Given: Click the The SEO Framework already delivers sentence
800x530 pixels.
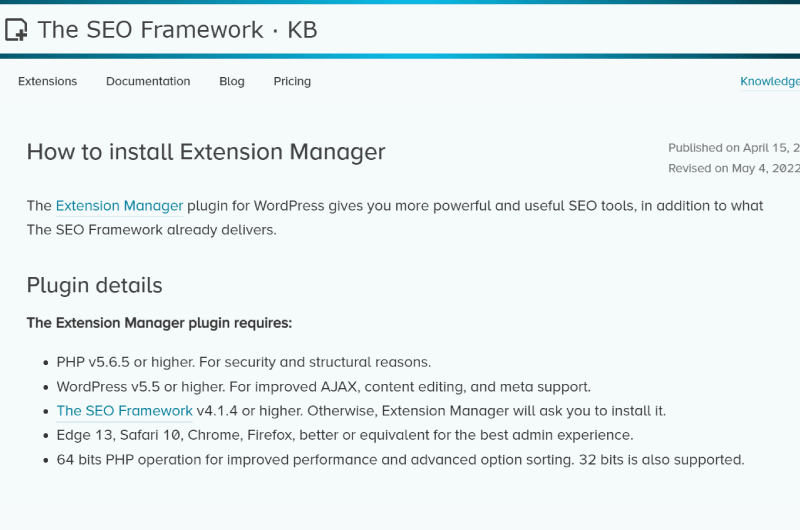Looking at the screenshot, I should pos(152,230).
